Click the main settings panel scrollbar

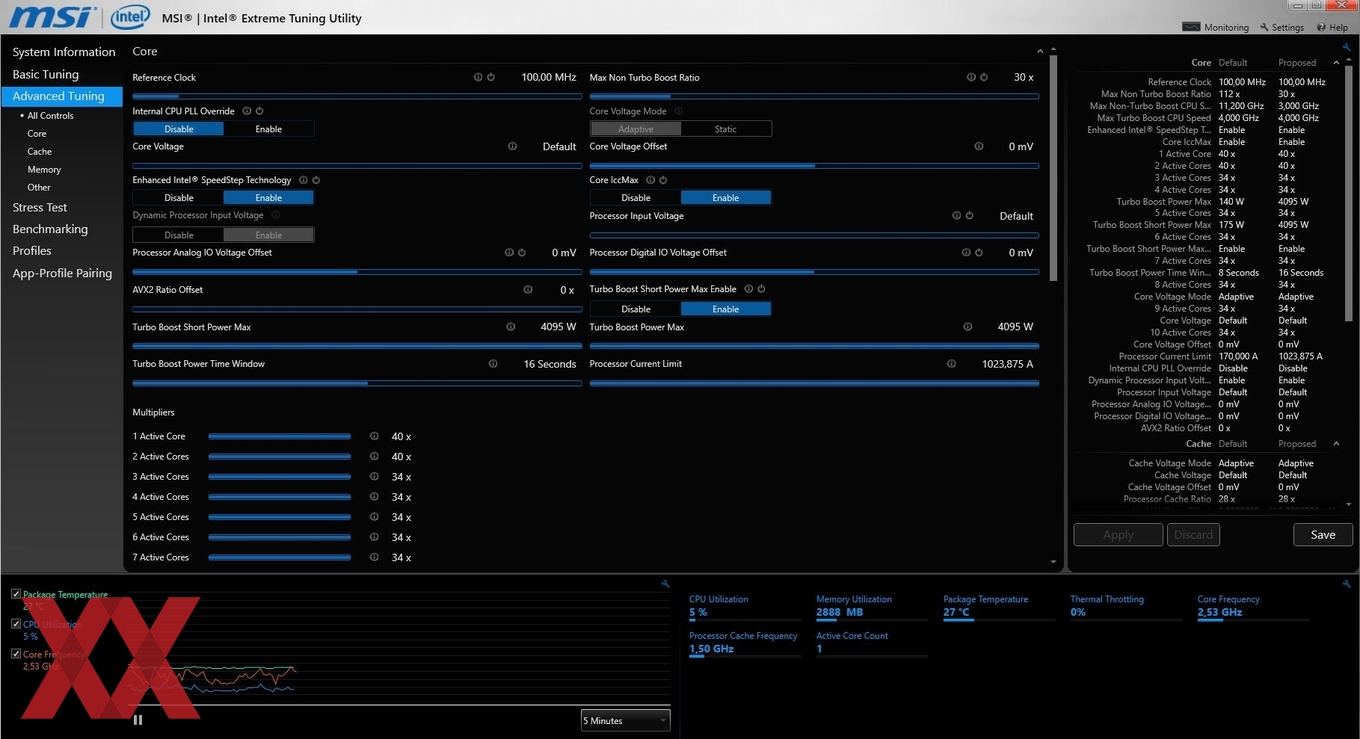pyautogui.click(x=1053, y=170)
